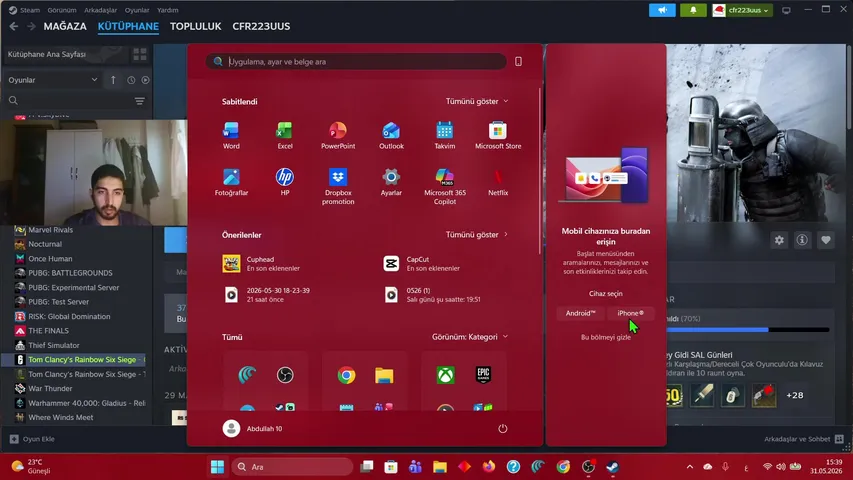Switch to TOPLULUK tab
The image size is (853, 480).
point(195,26)
